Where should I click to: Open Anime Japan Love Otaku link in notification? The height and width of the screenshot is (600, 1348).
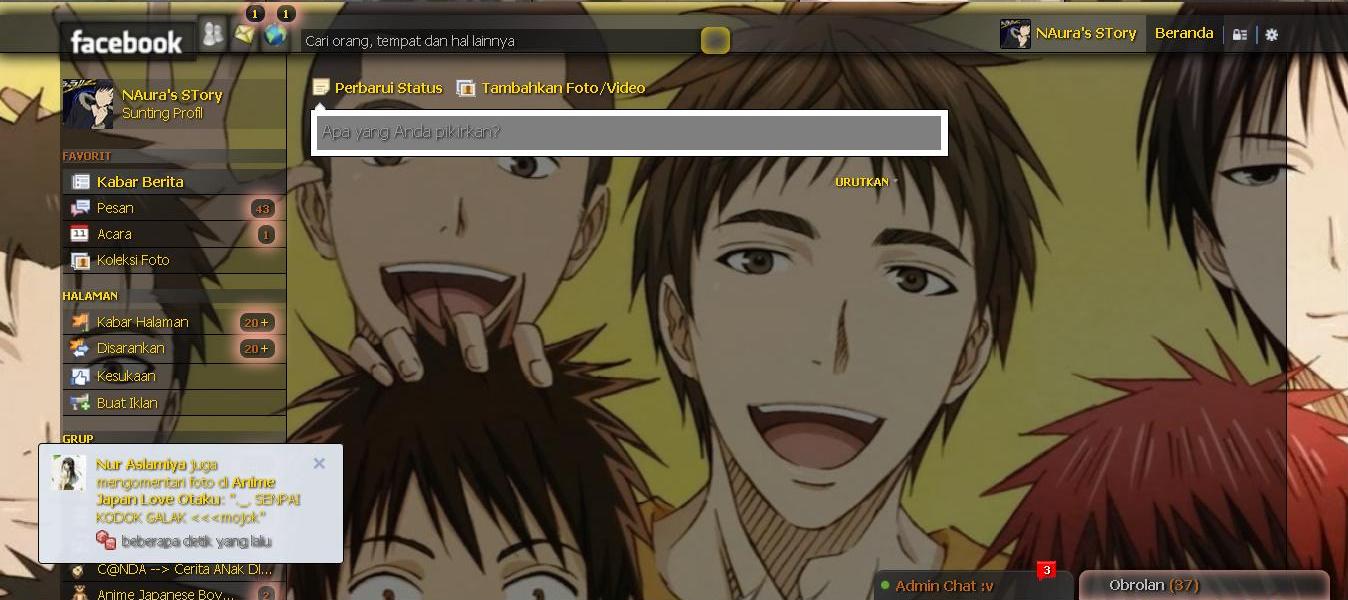186,490
